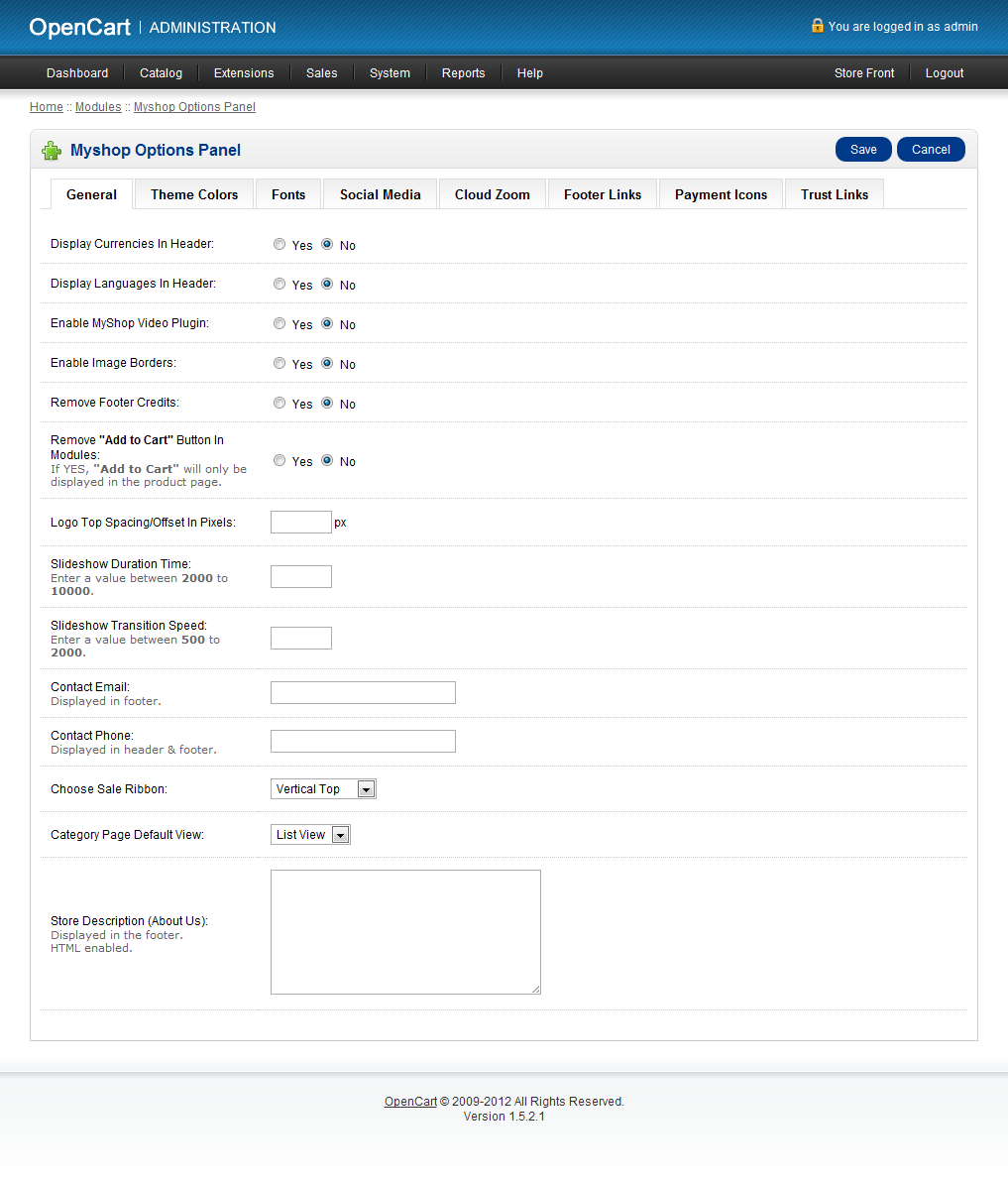Click the OpenCart footer link

pos(410,1102)
